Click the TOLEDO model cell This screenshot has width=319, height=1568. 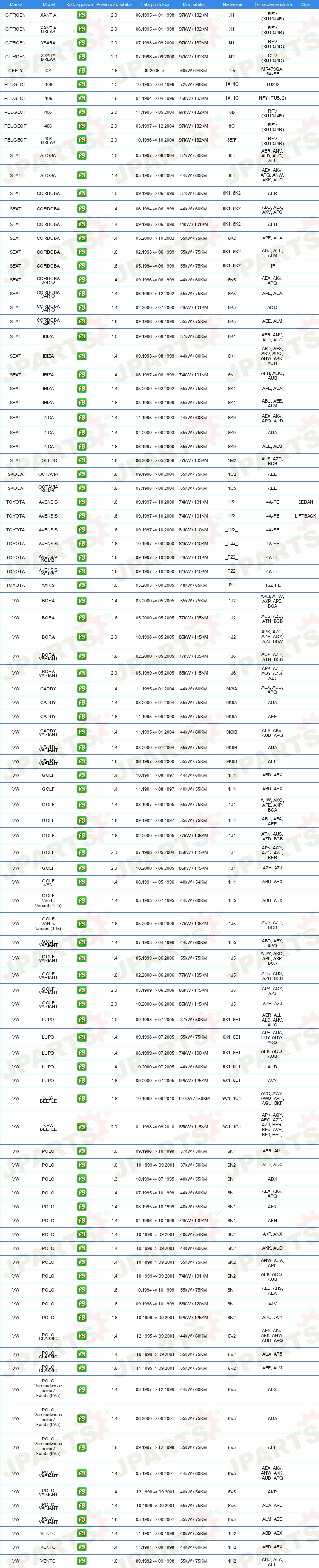pos(48,460)
